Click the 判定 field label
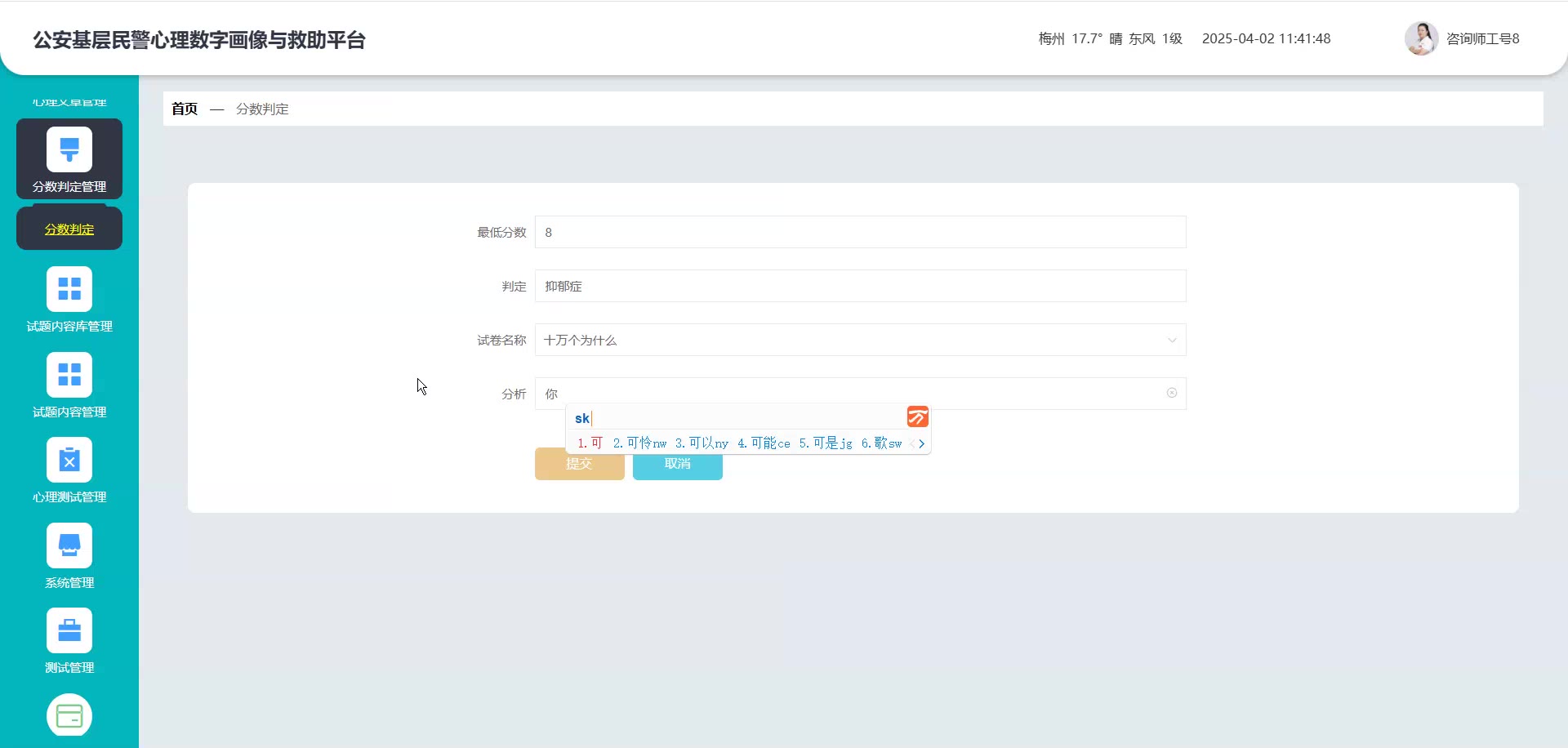Viewport: 1568px width, 748px height. pyautogui.click(x=514, y=286)
